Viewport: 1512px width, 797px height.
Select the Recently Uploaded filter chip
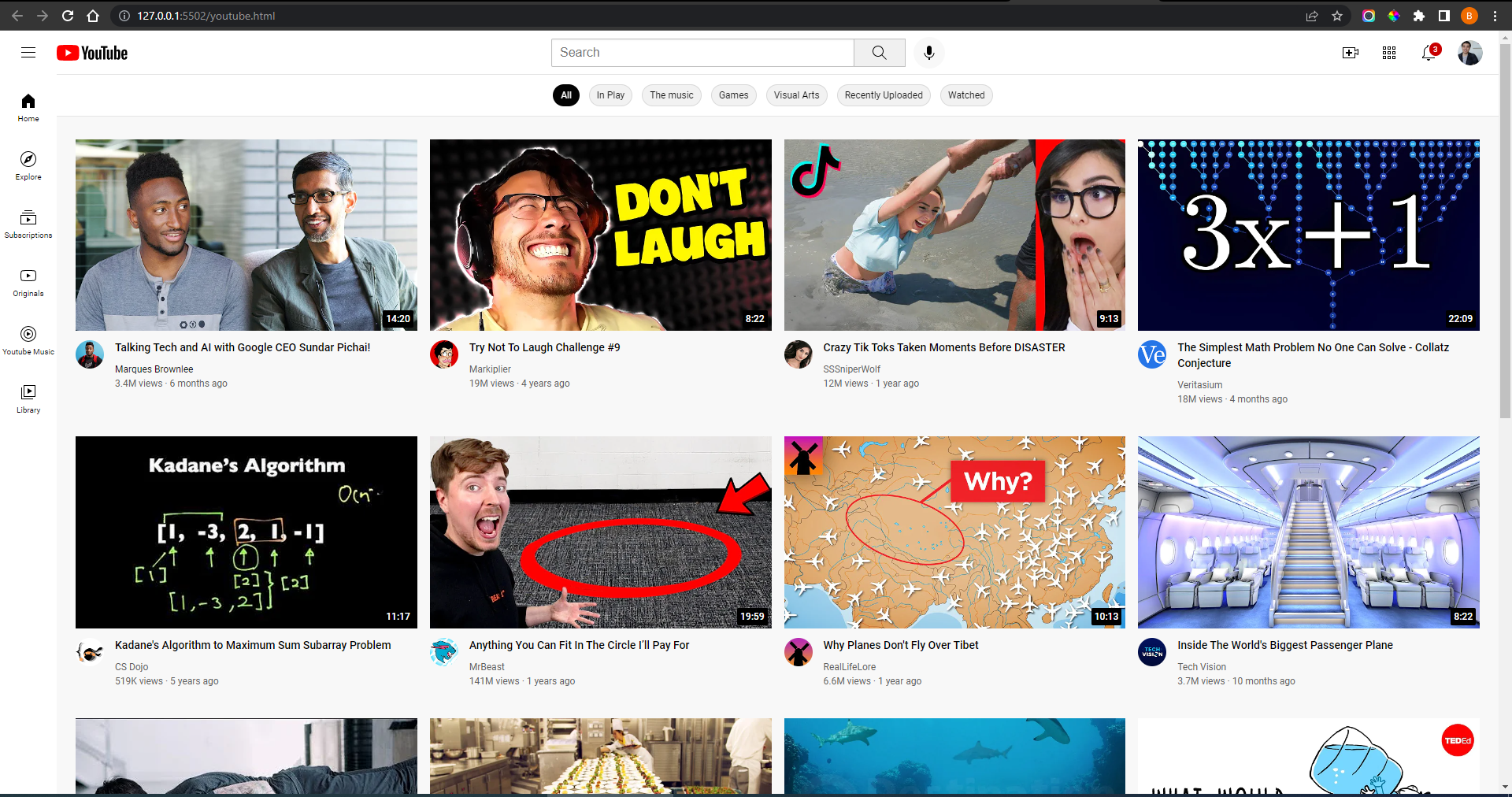coord(884,95)
